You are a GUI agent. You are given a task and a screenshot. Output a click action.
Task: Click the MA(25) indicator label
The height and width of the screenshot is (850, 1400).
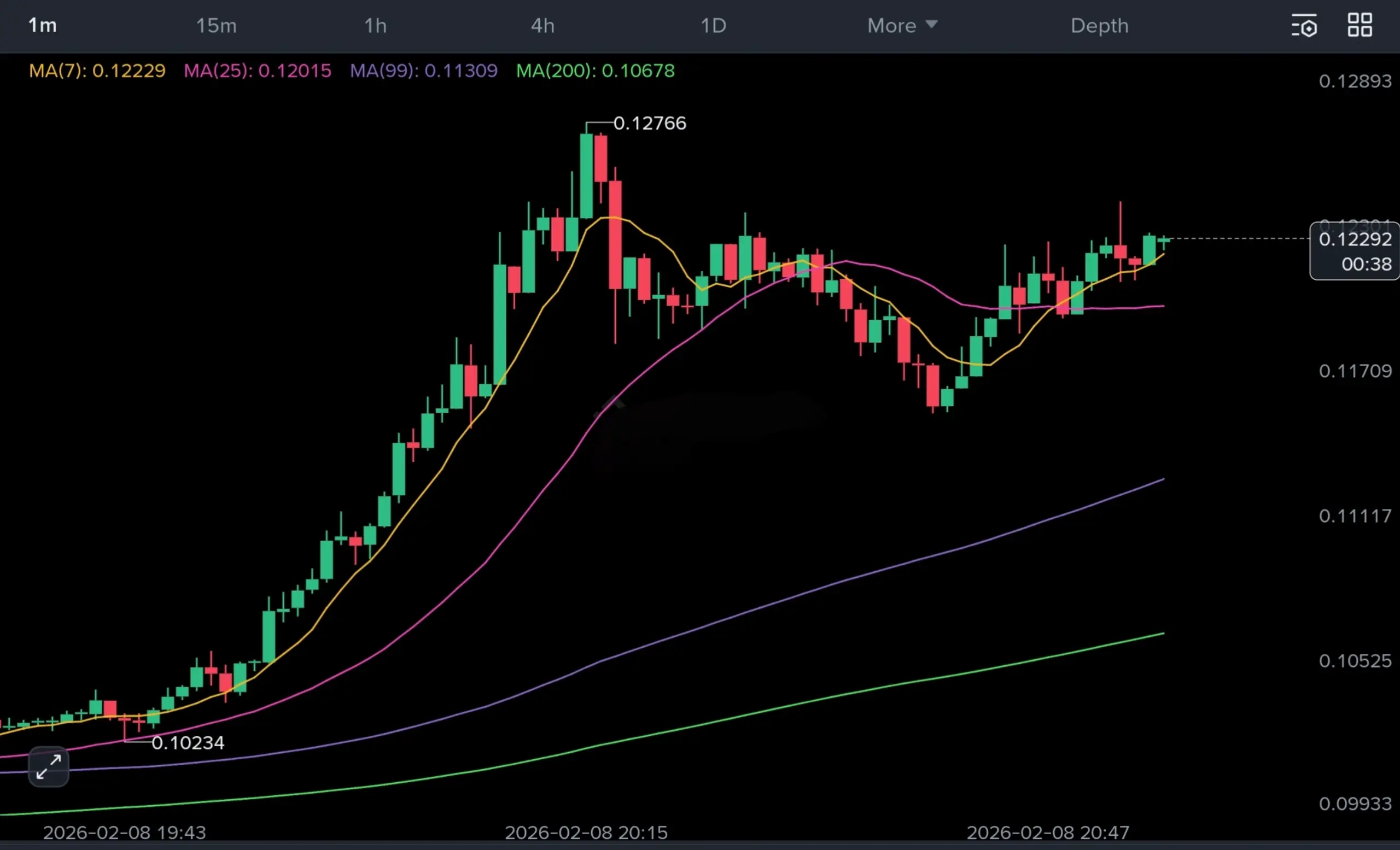(258, 71)
